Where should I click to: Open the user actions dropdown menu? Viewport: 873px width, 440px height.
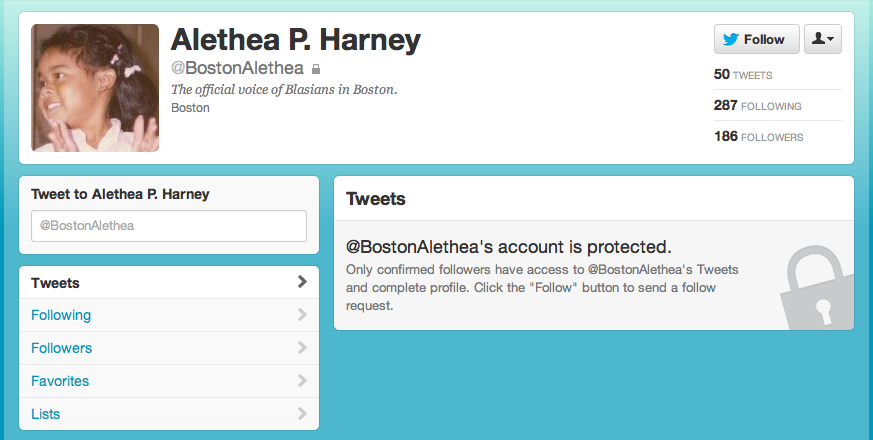click(822, 39)
